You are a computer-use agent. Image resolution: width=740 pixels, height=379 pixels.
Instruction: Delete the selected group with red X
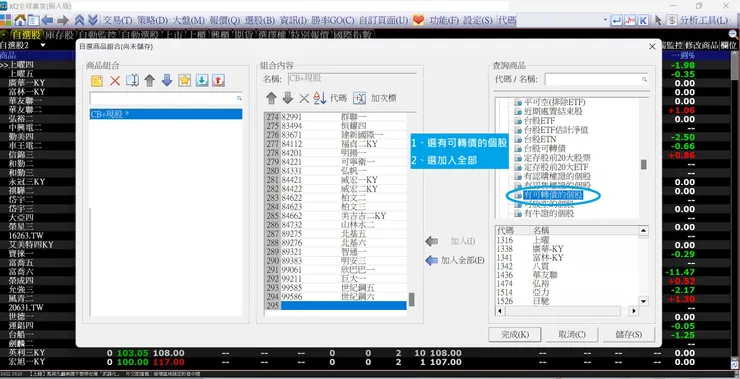click(115, 81)
